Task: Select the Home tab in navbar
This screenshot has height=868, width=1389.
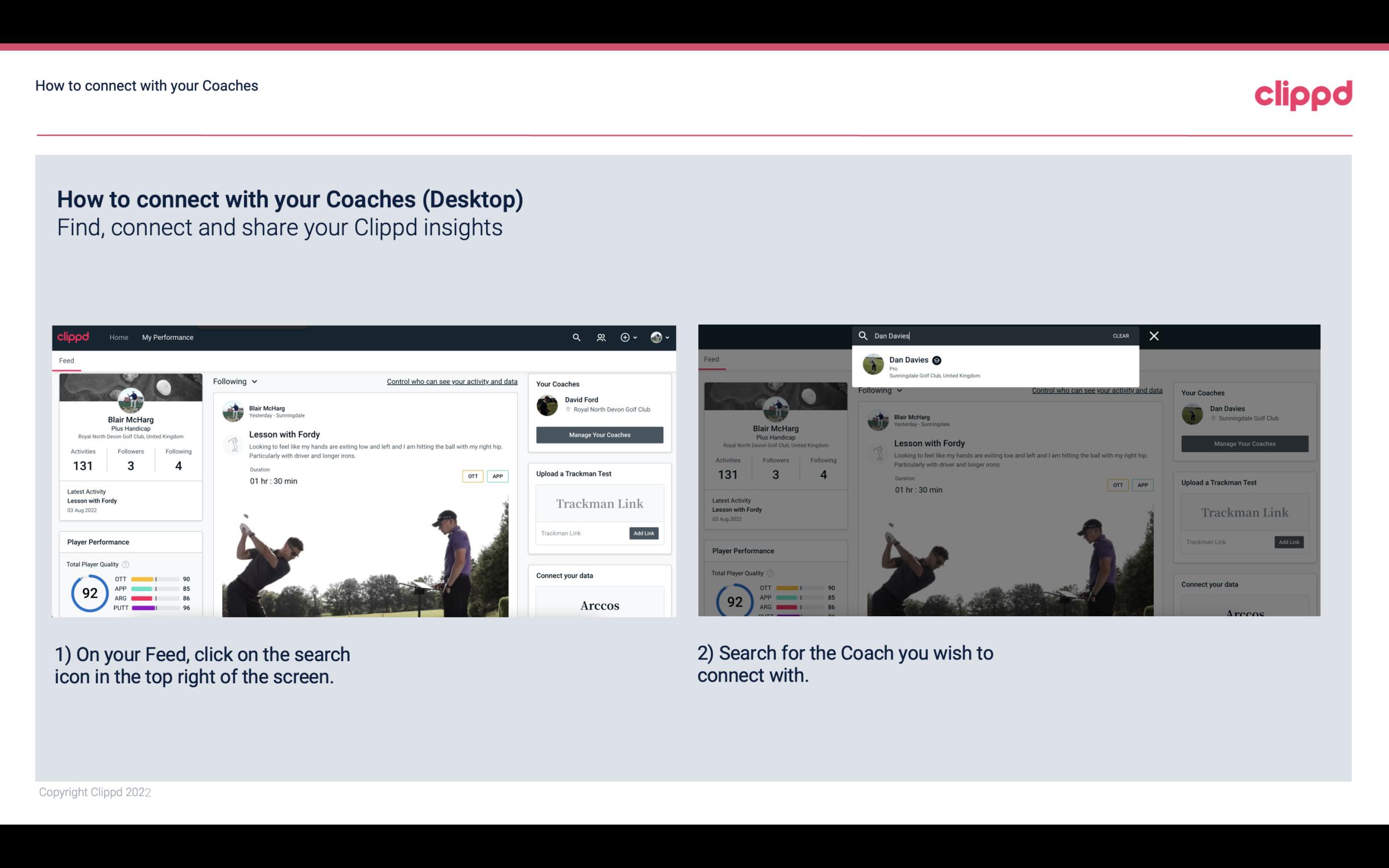Action: click(120, 337)
